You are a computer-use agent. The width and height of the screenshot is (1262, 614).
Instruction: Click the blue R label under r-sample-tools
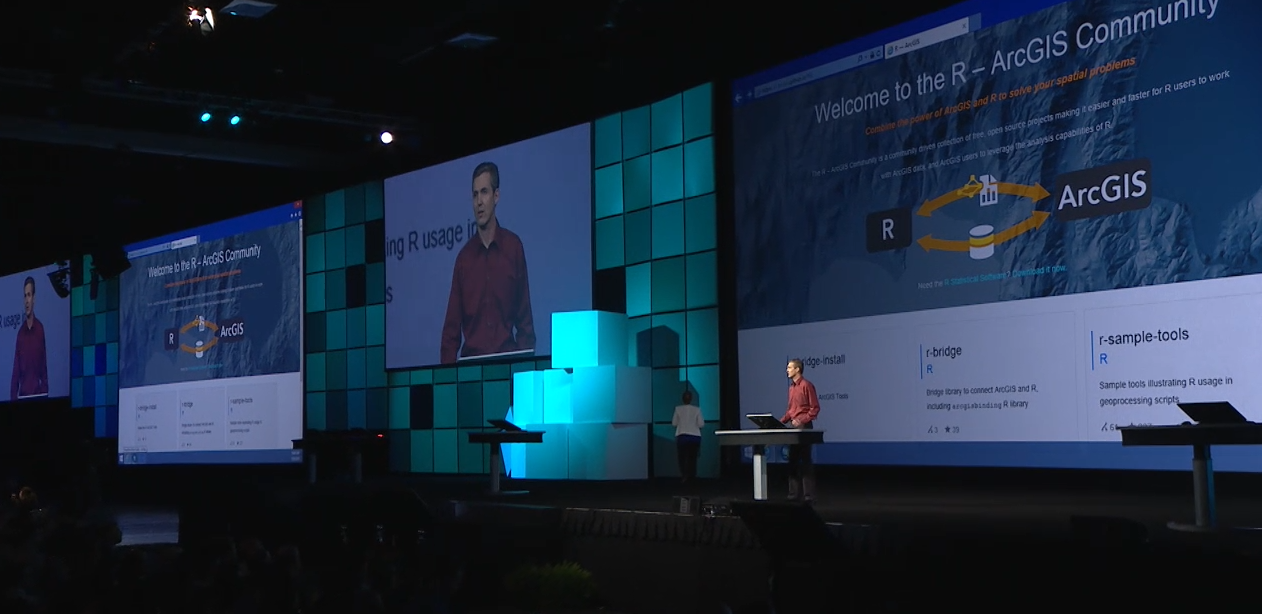pos(1103,358)
